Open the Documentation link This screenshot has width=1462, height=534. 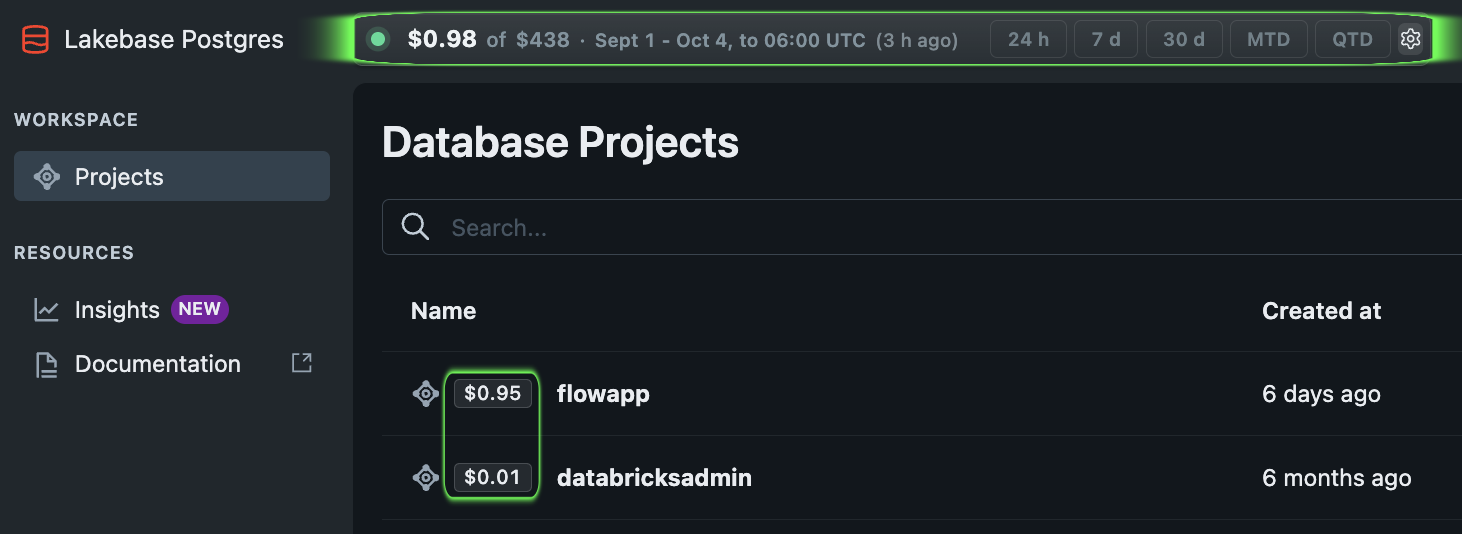(x=158, y=364)
